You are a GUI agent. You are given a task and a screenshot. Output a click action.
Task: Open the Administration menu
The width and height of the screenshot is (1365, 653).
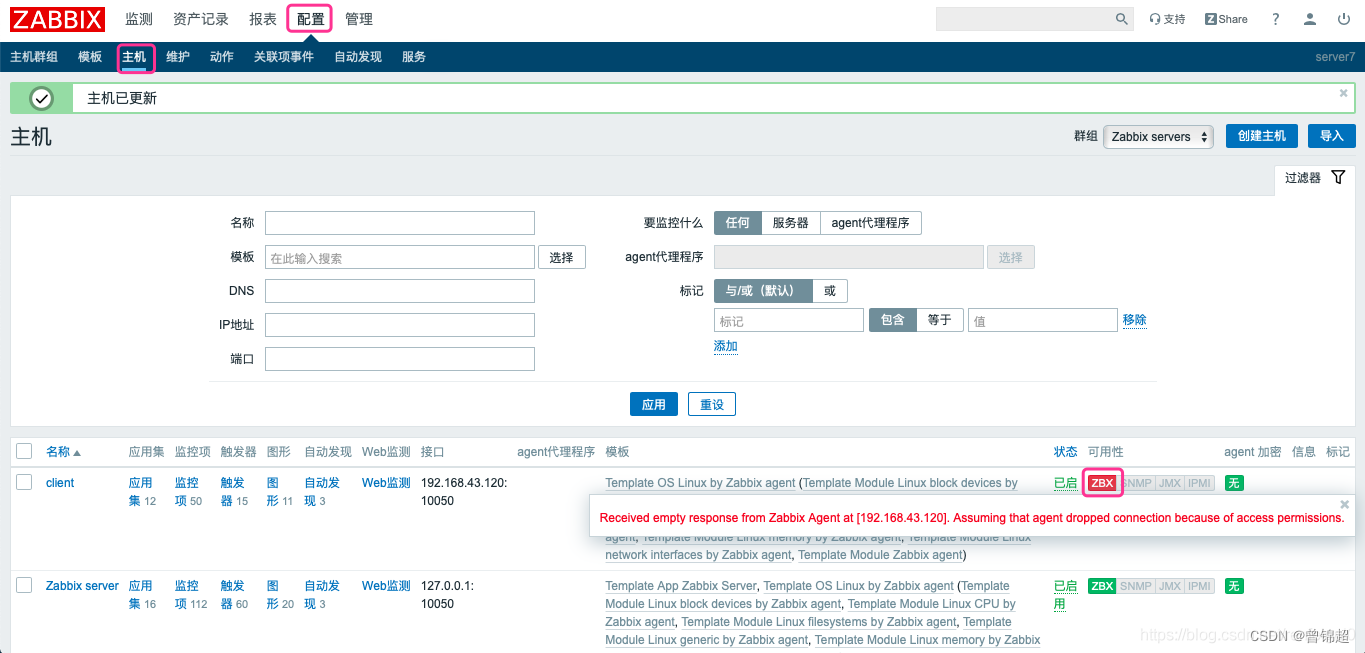pyautogui.click(x=359, y=19)
